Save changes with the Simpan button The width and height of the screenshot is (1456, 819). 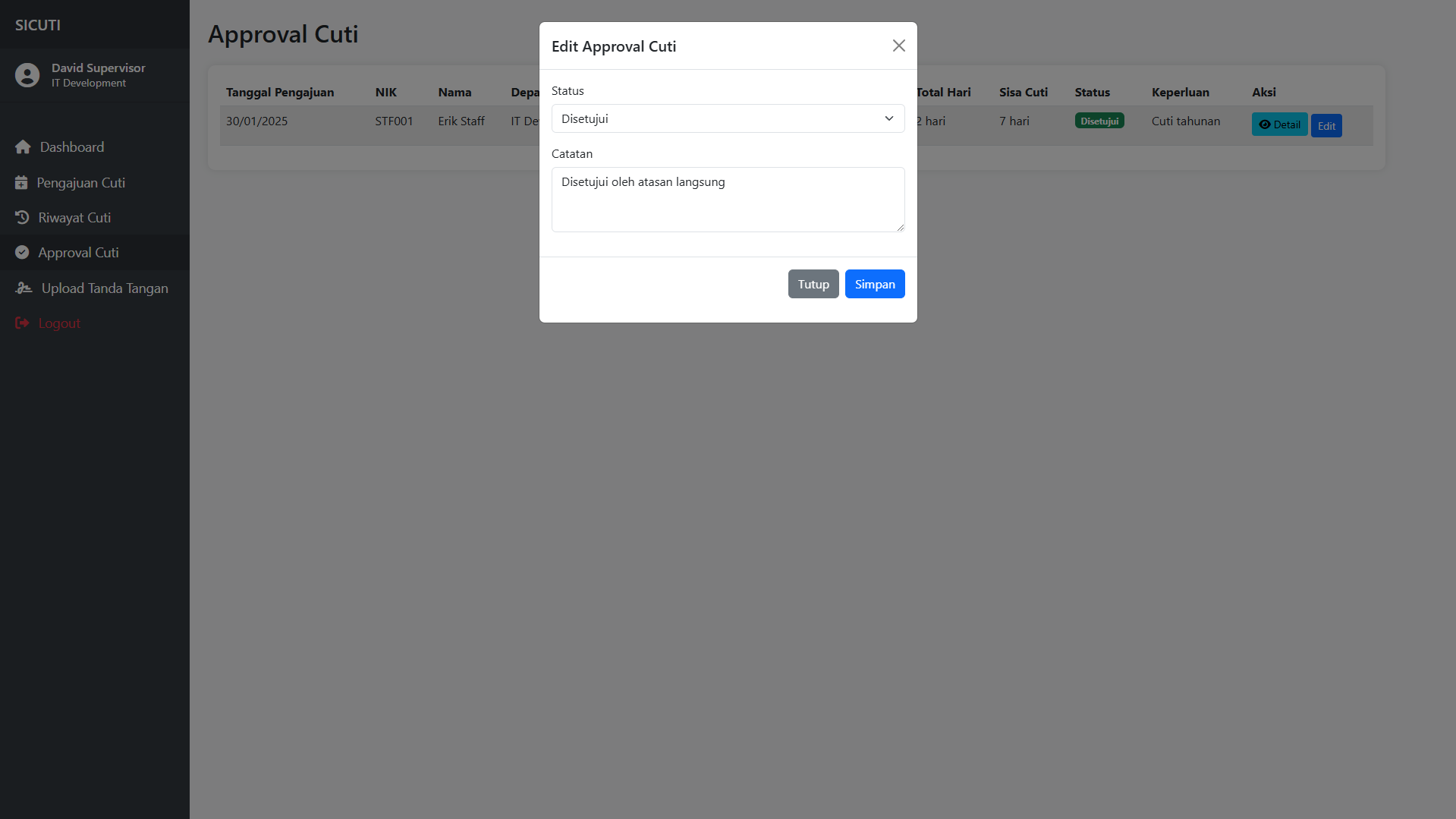tap(875, 284)
